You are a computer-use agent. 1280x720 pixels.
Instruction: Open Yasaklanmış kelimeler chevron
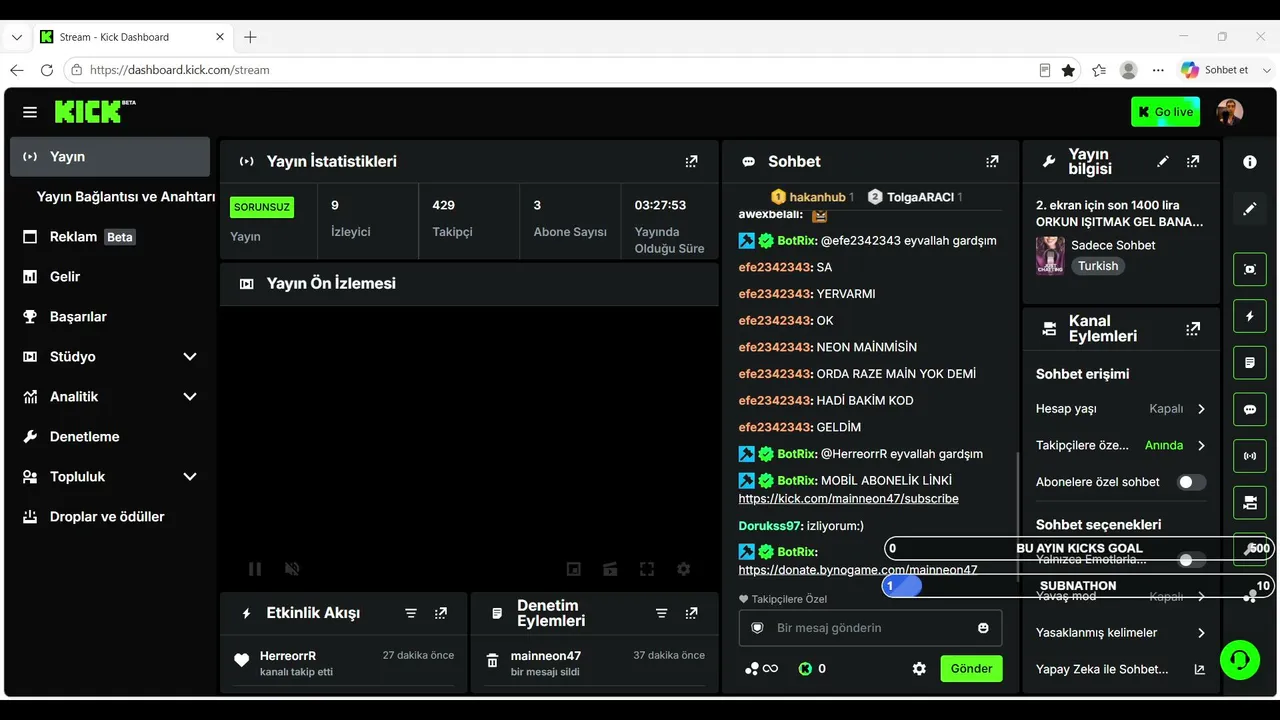tap(1201, 633)
